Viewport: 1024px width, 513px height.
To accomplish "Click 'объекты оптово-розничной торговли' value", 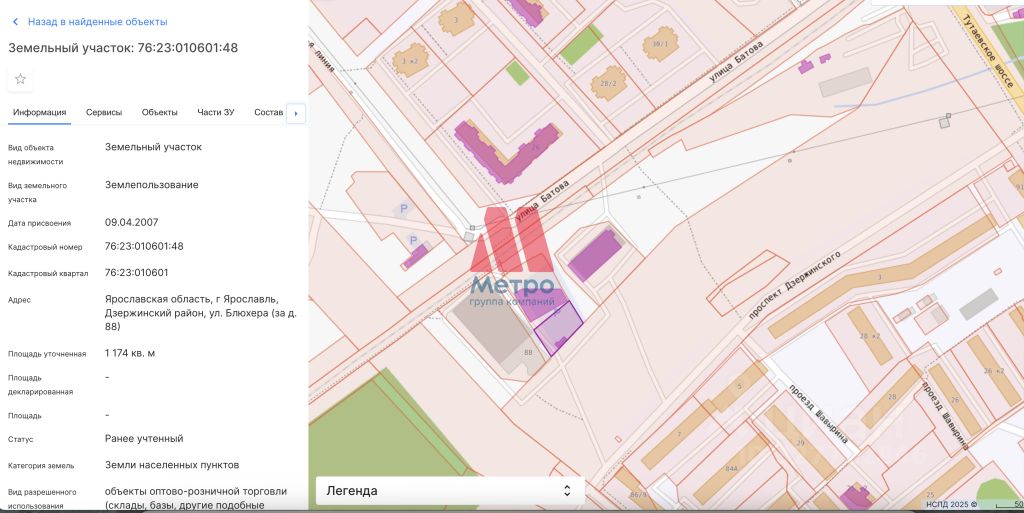I will pos(196,491).
